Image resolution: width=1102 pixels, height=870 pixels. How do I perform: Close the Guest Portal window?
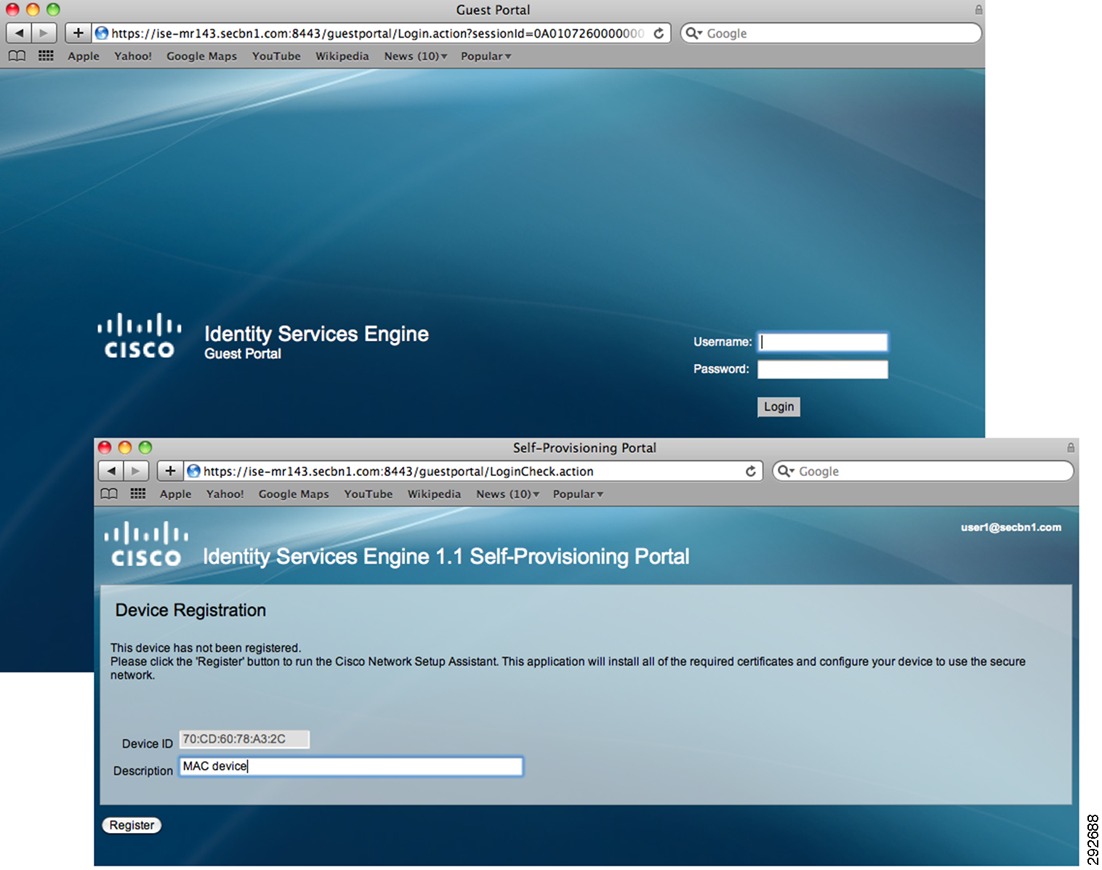(13, 10)
